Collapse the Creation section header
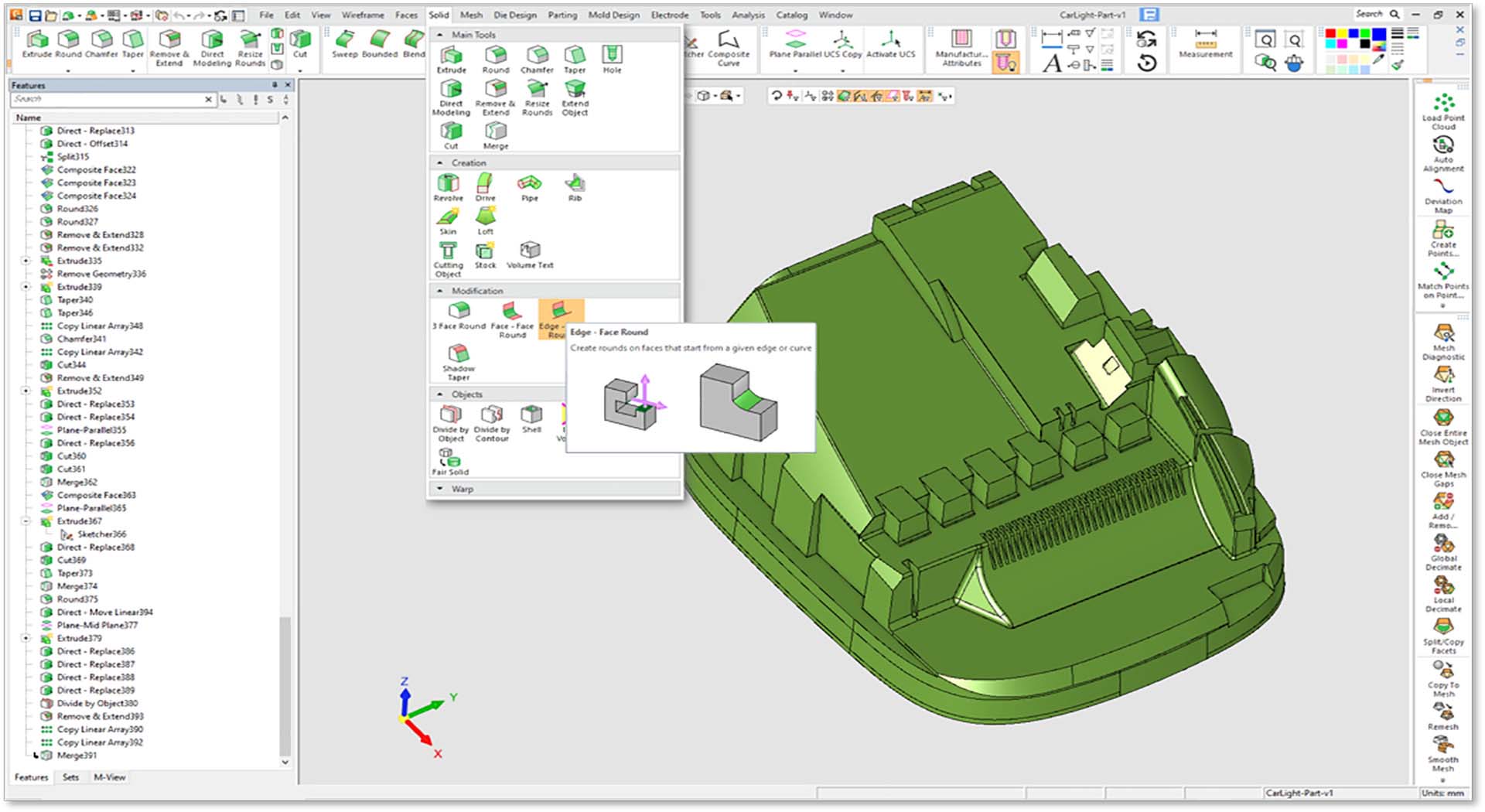The width and height of the screenshot is (1485, 812). point(440,163)
